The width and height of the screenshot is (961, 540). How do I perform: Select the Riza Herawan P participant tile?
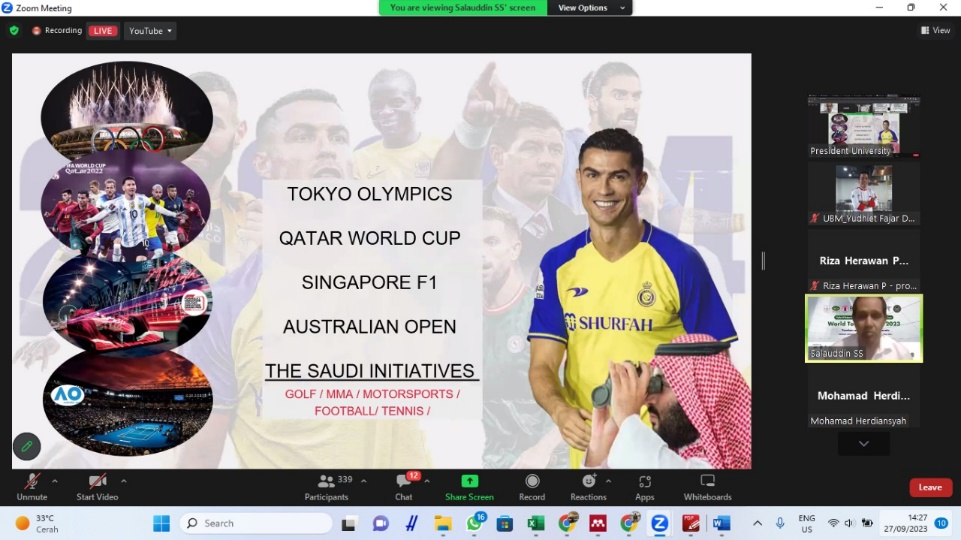click(x=864, y=262)
